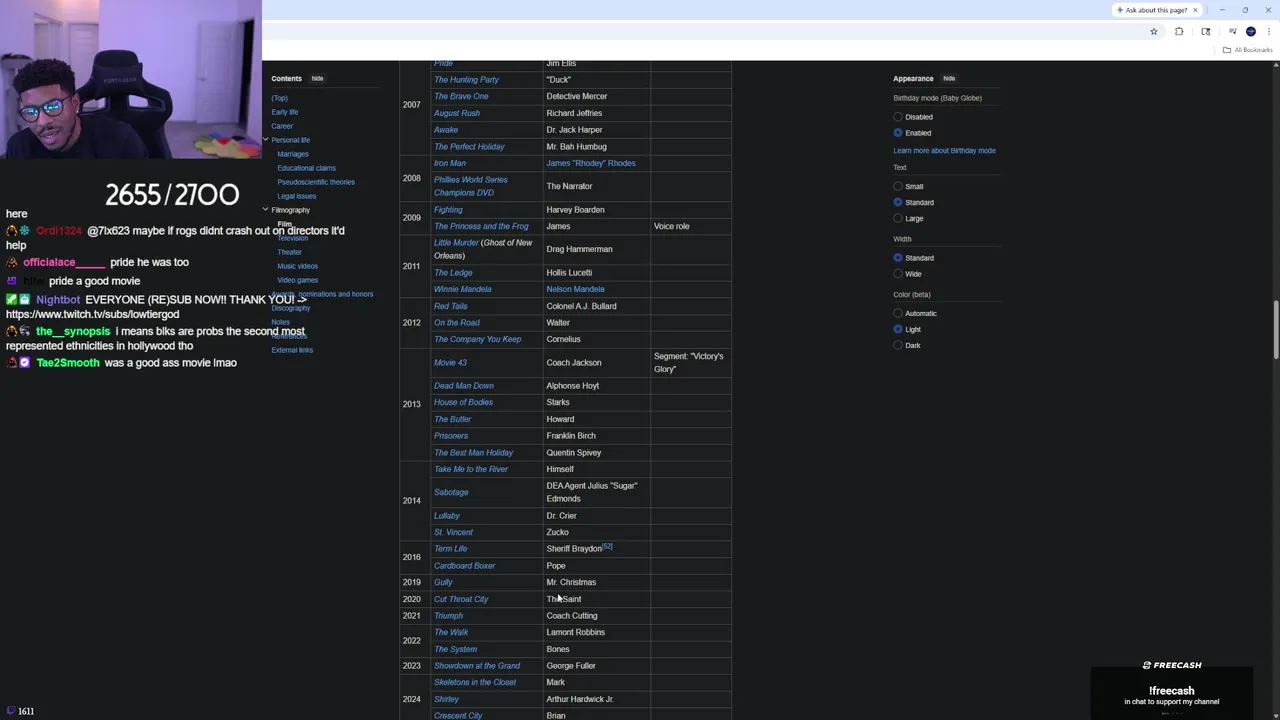Bookmark this page with the star icon
This screenshot has width=1280, height=720.
tap(1153, 31)
